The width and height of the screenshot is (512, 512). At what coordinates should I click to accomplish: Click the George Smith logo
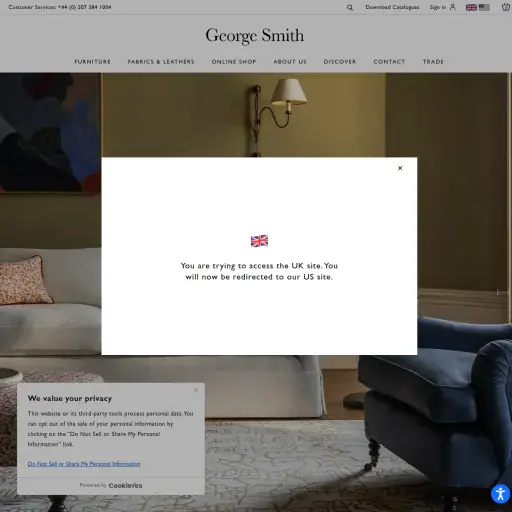255,36
